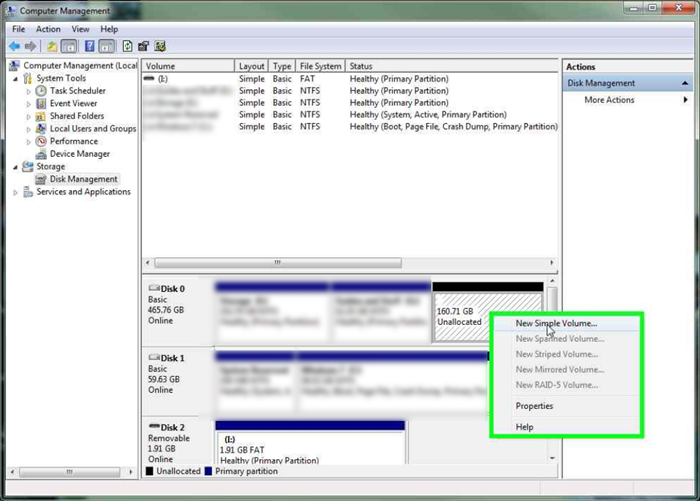
Task: Click the greyed New RAID-5 Volume... entry
Action: [566, 385]
